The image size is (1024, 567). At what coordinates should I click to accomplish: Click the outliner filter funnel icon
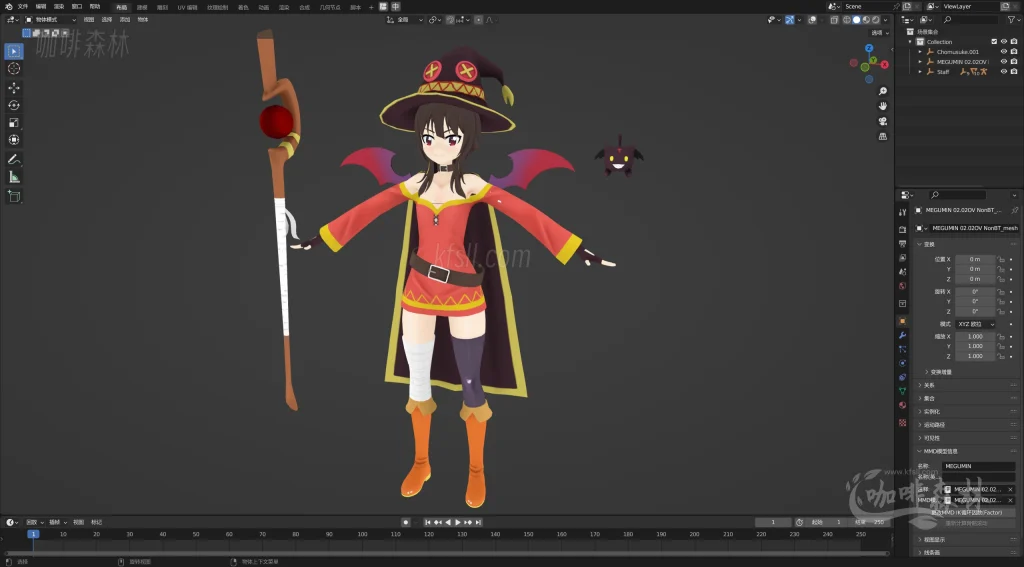pos(1011,20)
